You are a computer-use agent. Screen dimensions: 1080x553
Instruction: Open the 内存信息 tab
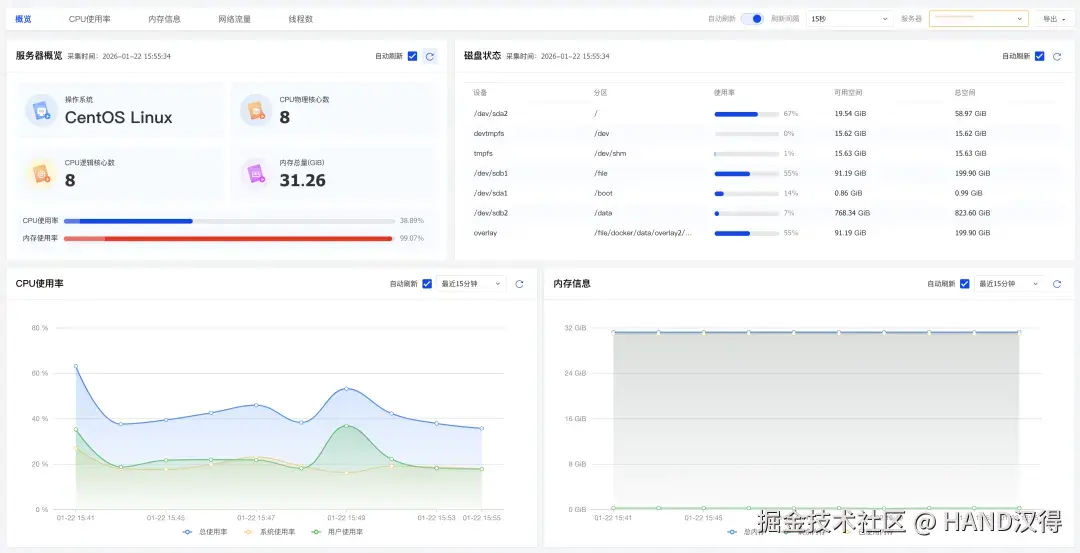coord(165,19)
